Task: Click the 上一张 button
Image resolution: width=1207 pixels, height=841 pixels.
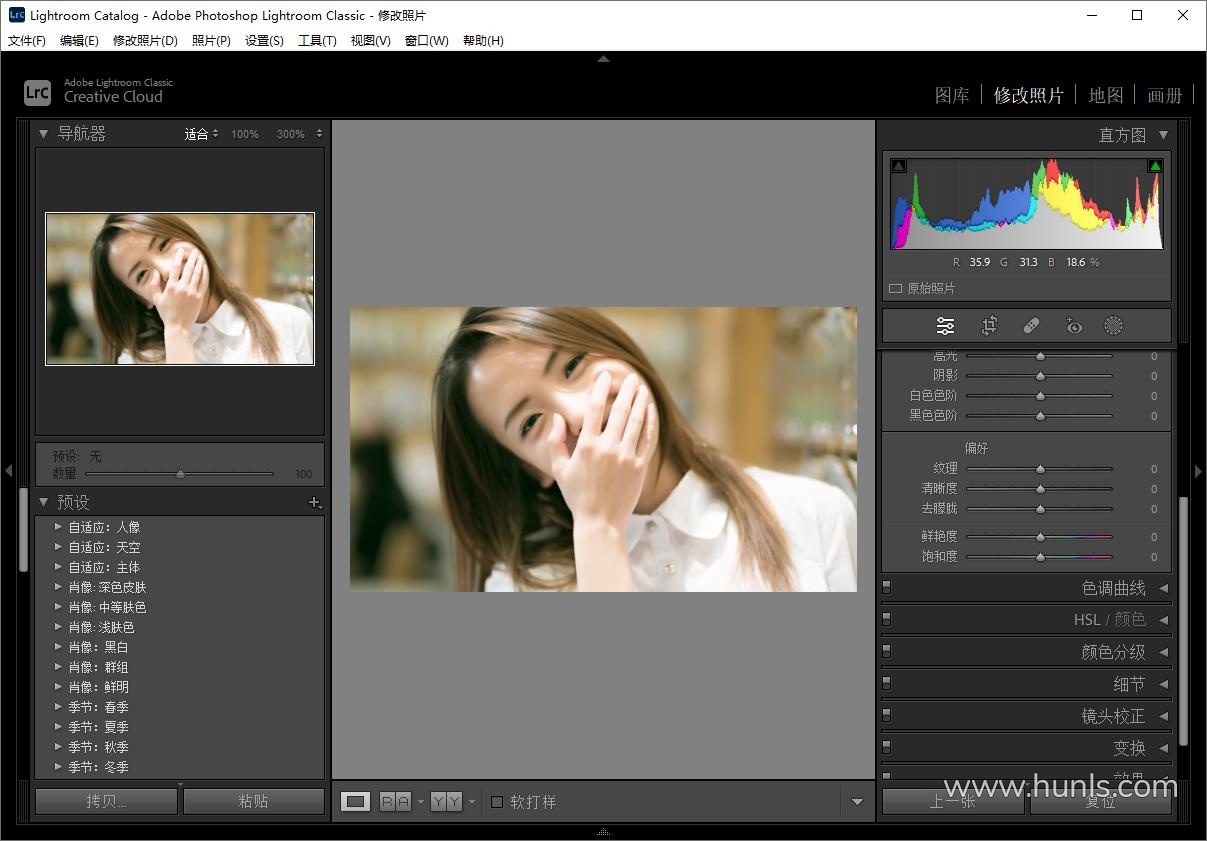Action: coord(952,801)
